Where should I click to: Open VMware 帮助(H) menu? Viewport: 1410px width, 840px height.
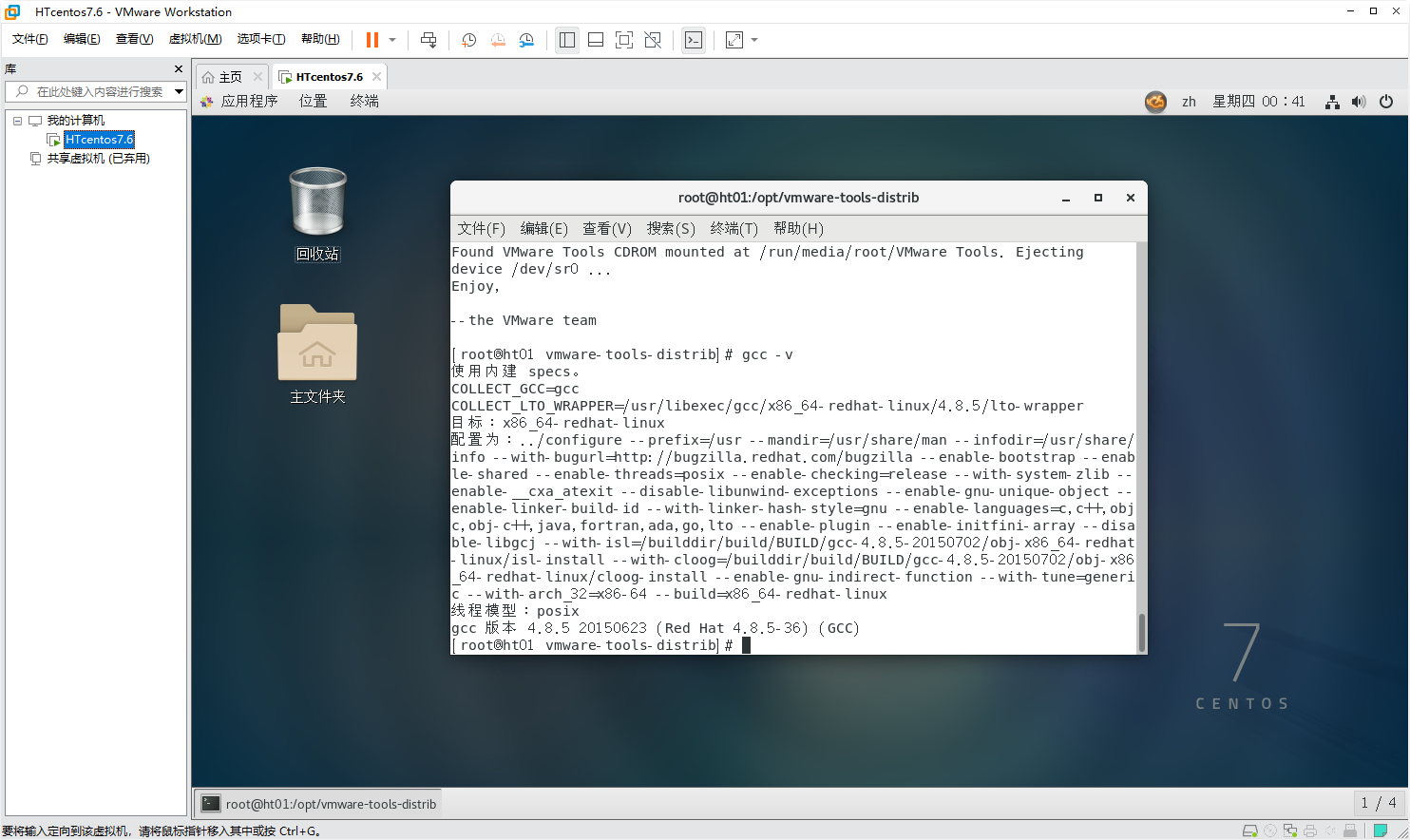[x=320, y=39]
